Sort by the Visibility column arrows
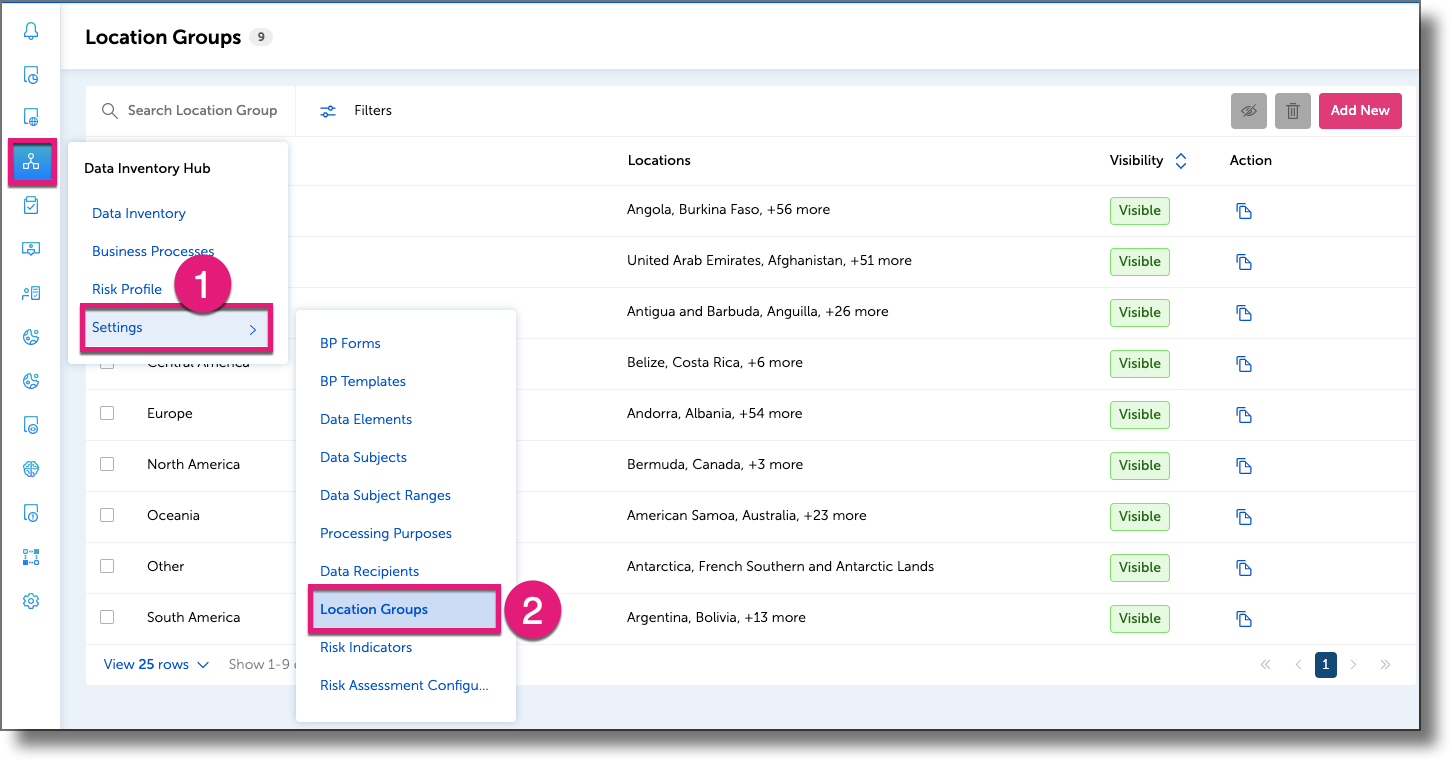Image resolution: width=1452 pixels, height=762 pixels. click(1181, 160)
